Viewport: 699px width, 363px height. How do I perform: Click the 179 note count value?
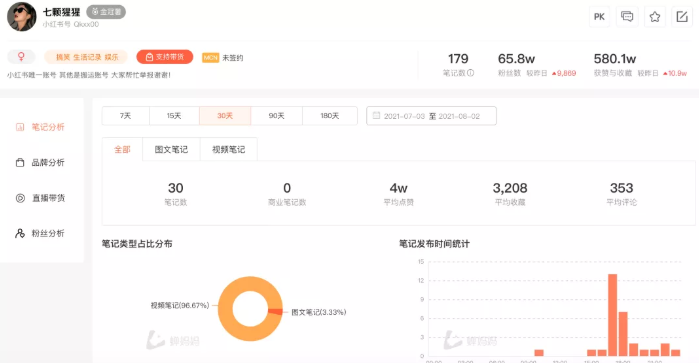point(458,59)
